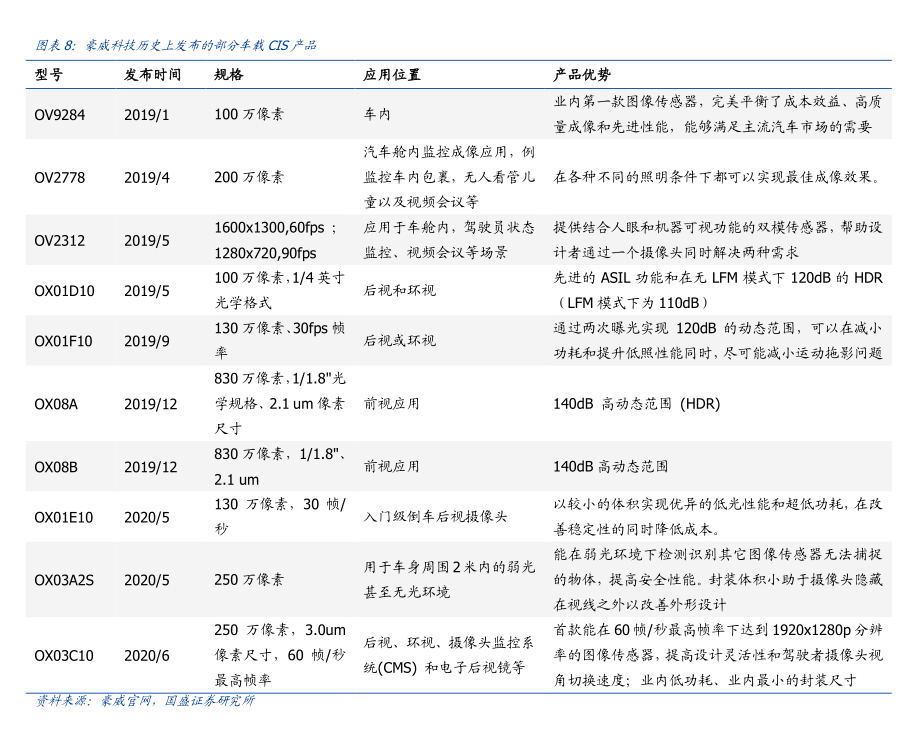Click the spec 1600x1300,60fps
The height and width of the screenshot is (732, 915).
pos(269,228)
